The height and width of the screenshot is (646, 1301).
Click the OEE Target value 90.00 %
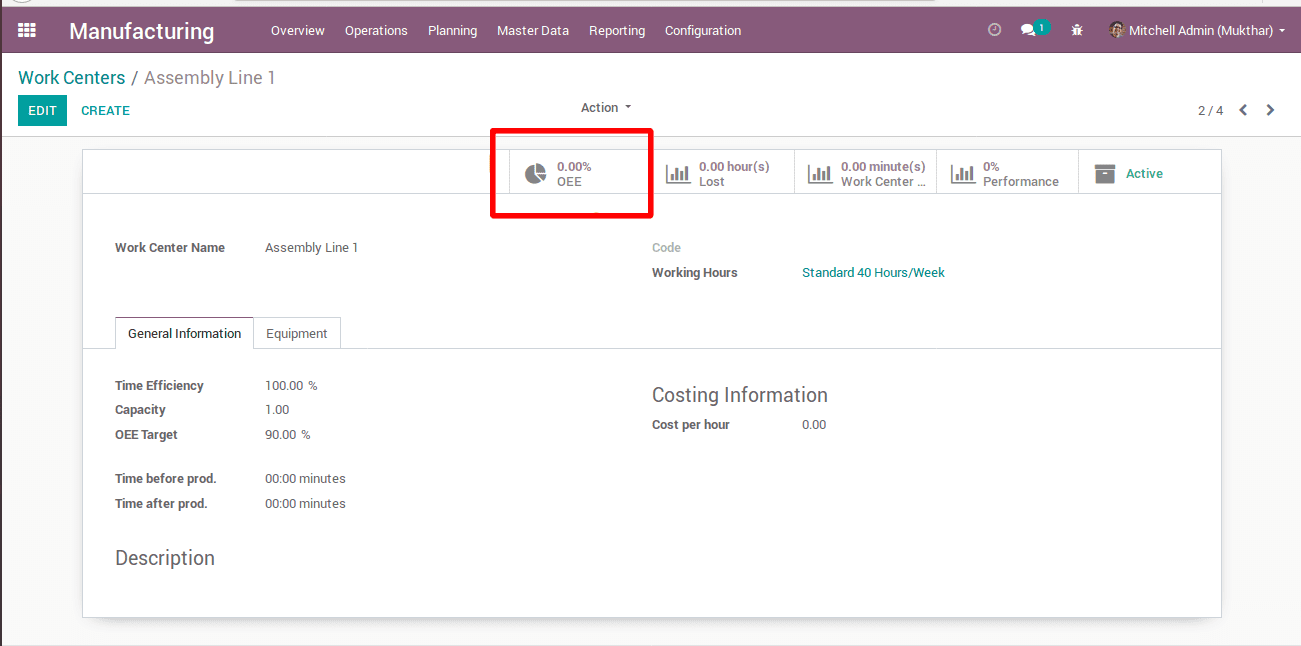pyautogui.click(x=288, y=434)
